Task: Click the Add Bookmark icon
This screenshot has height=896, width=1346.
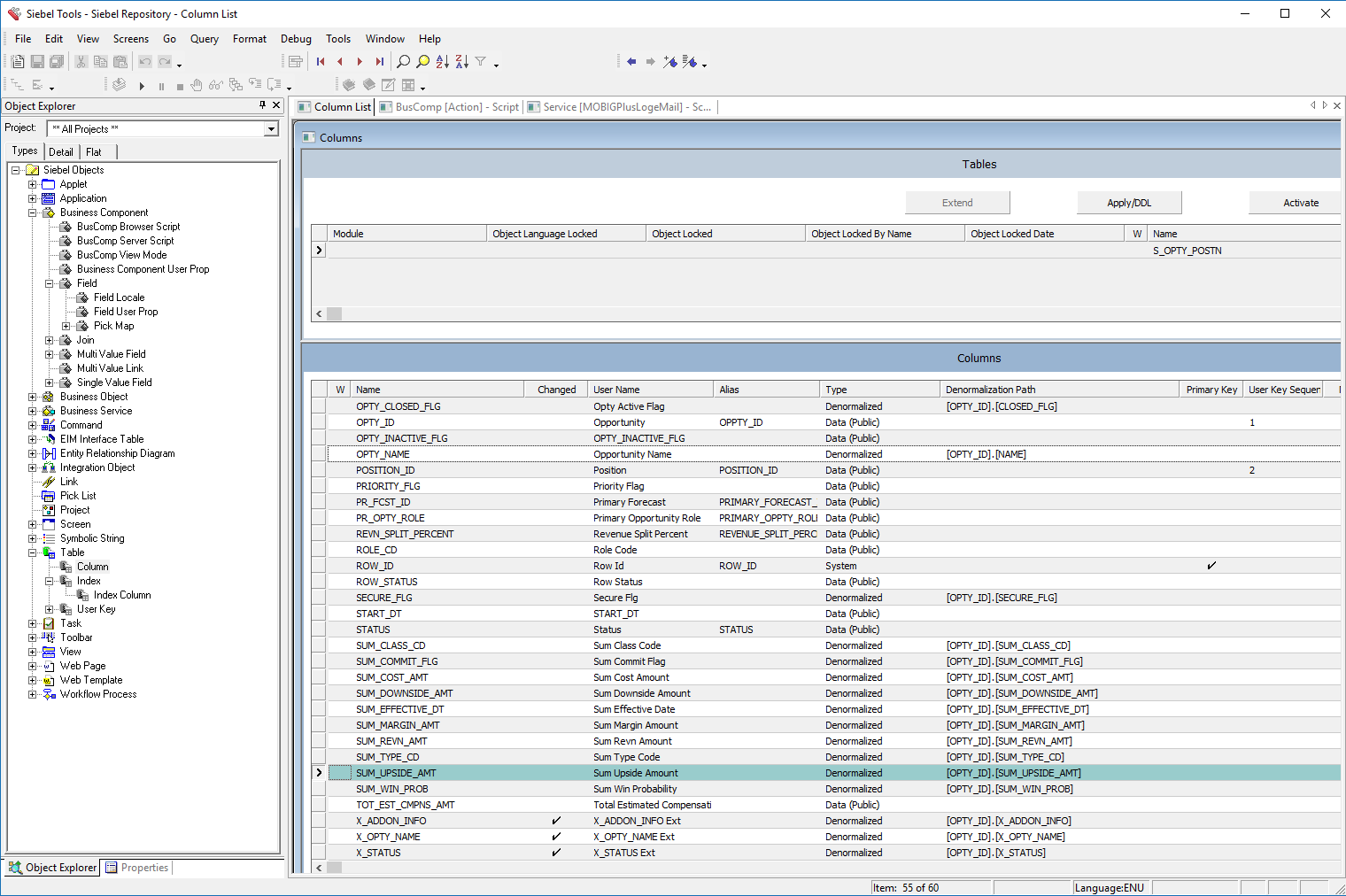Action: (670, 62)
